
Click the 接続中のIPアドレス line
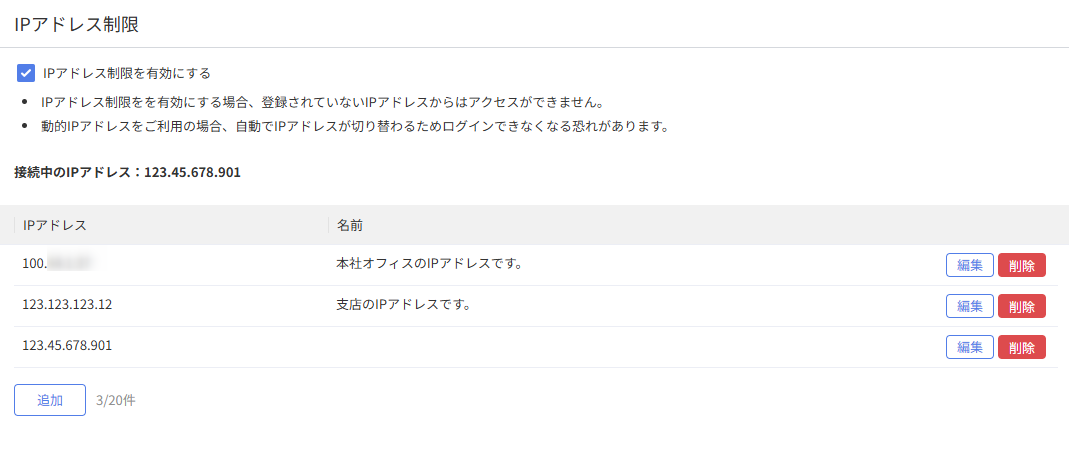[x=127, y=172]
